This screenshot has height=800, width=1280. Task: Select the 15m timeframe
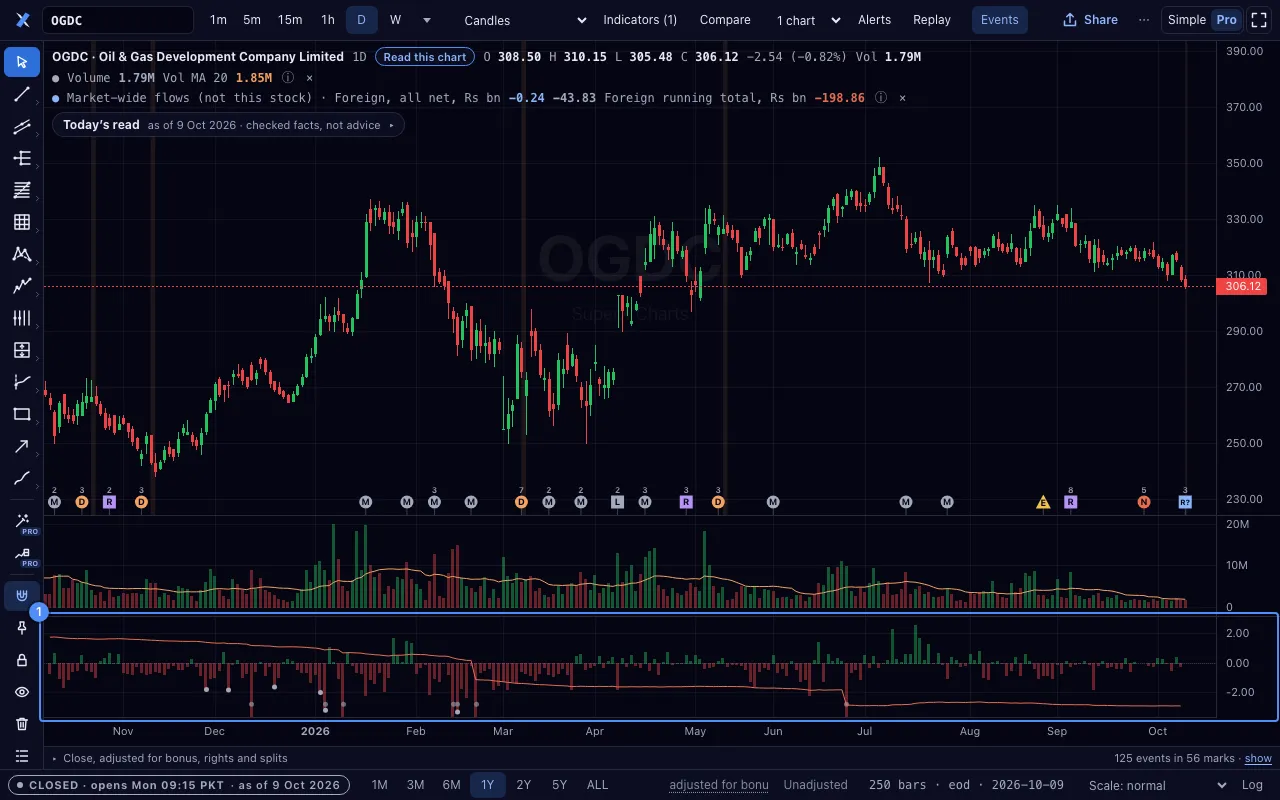click(290, 20)
